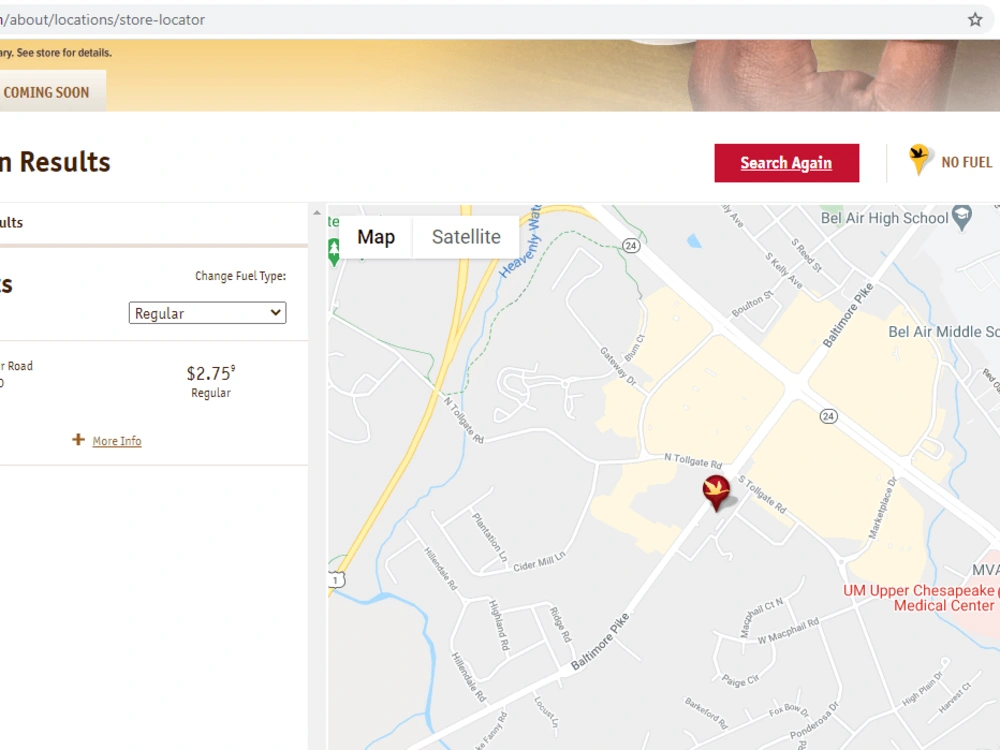Click the green park tree icon
Viewport: 1000px width, 750px height.
(334, 251)
